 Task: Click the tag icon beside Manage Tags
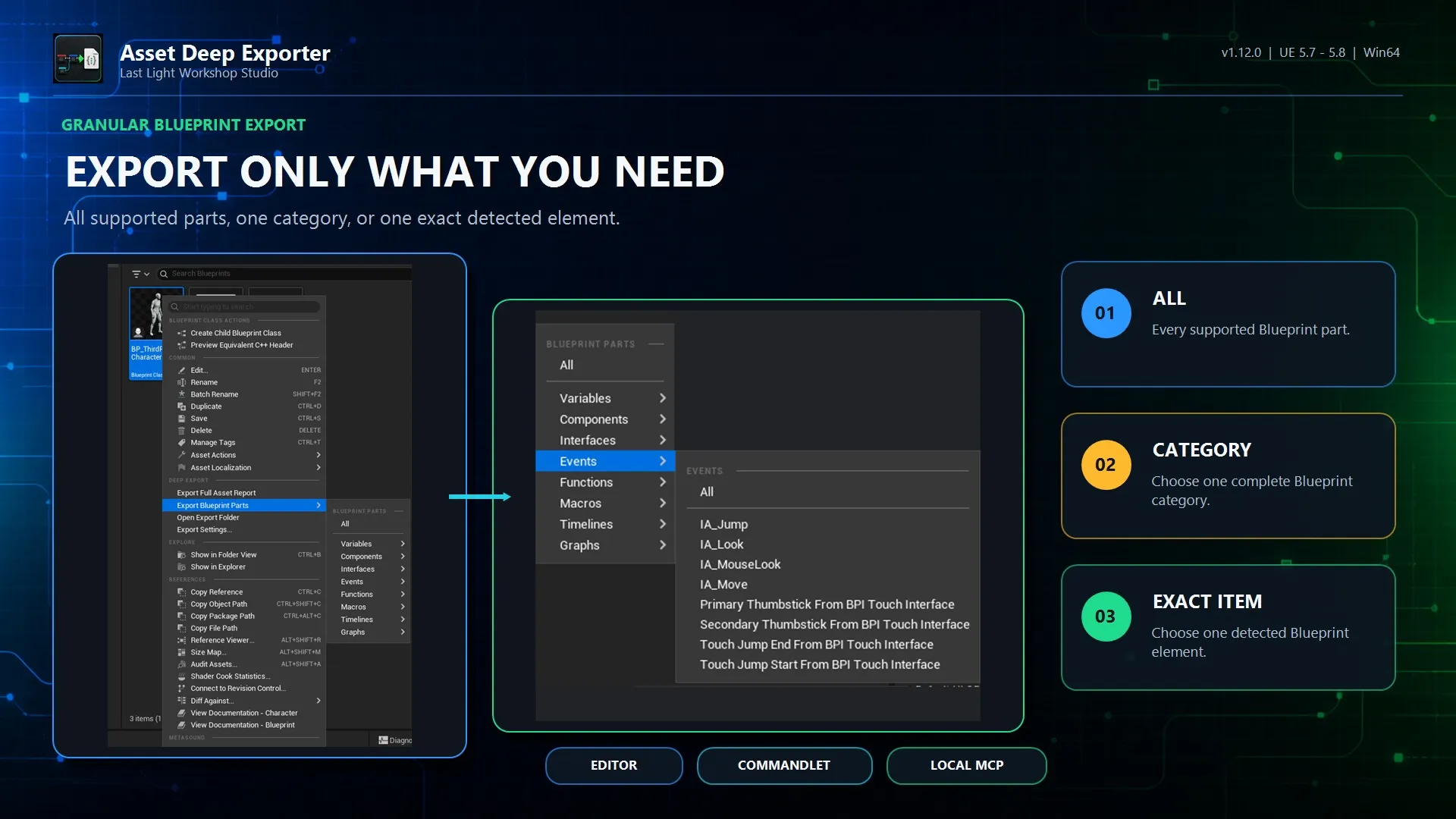click(x=181, y=443)
